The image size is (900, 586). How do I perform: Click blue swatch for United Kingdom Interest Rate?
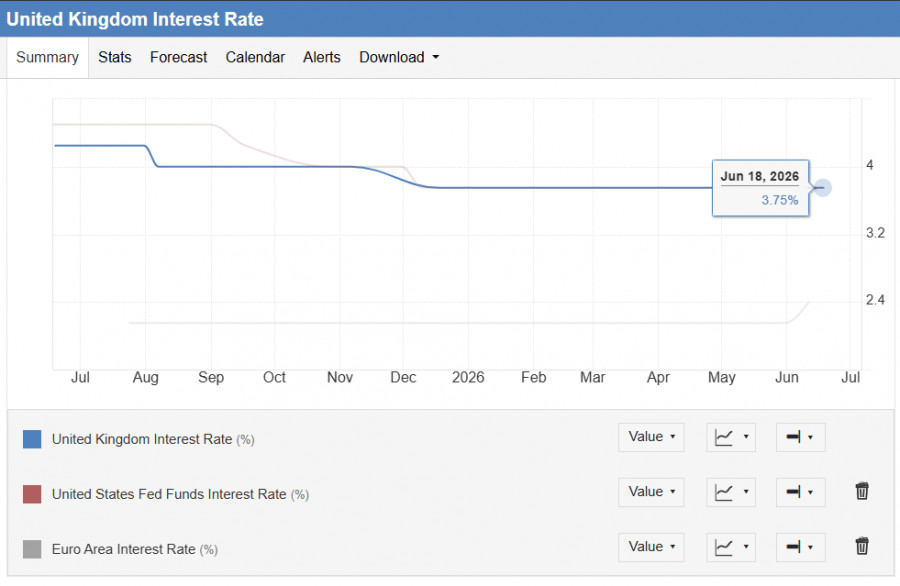tap(32, 440)
